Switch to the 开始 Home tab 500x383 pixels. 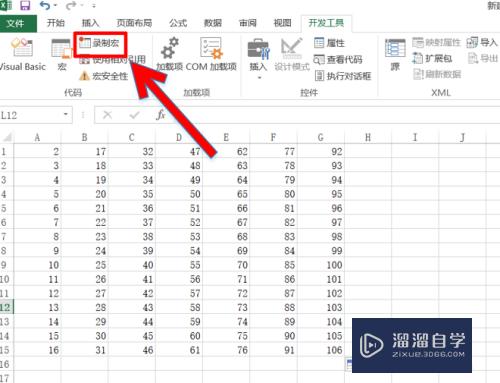point(56,23)
